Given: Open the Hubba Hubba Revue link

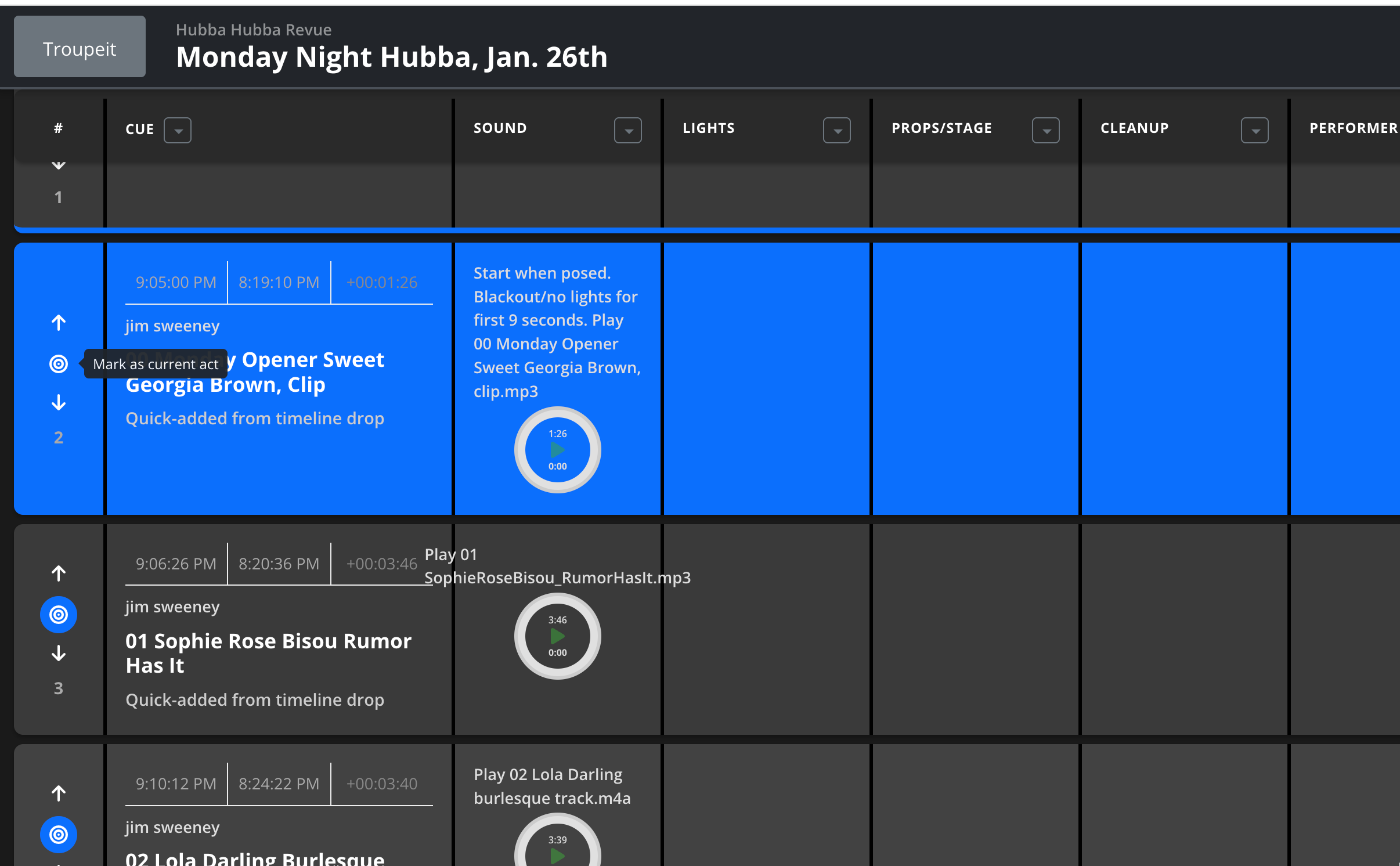Looking at the screenshot, I should click(254, 30).
